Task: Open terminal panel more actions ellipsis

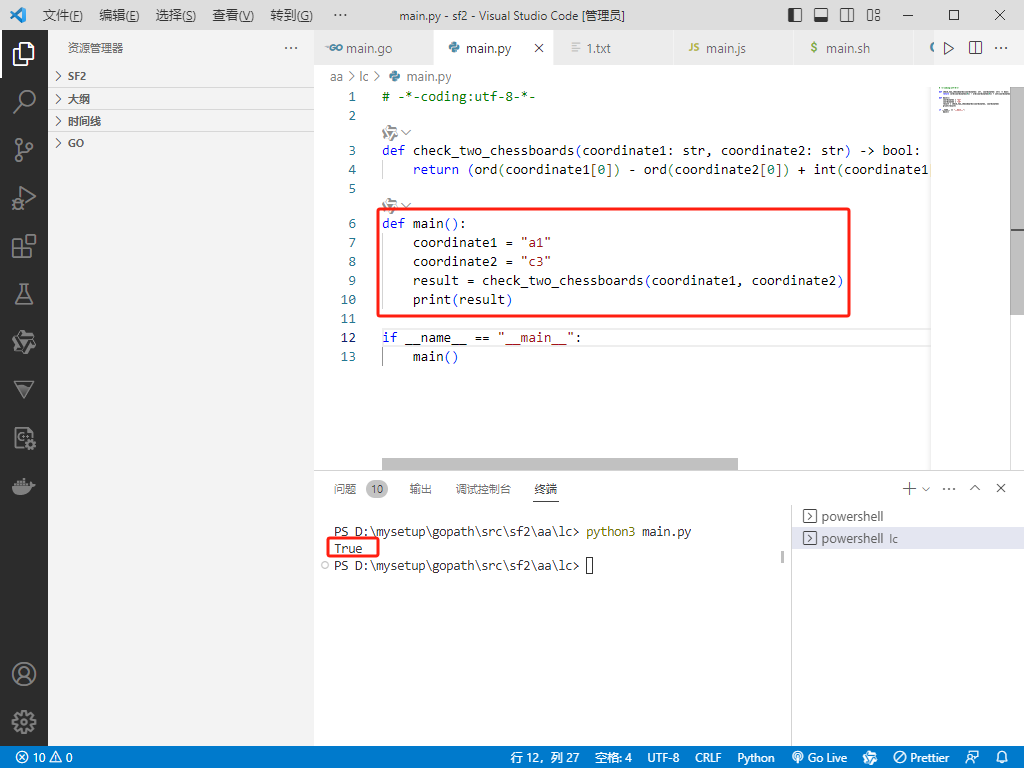Action: click(949, 488)
